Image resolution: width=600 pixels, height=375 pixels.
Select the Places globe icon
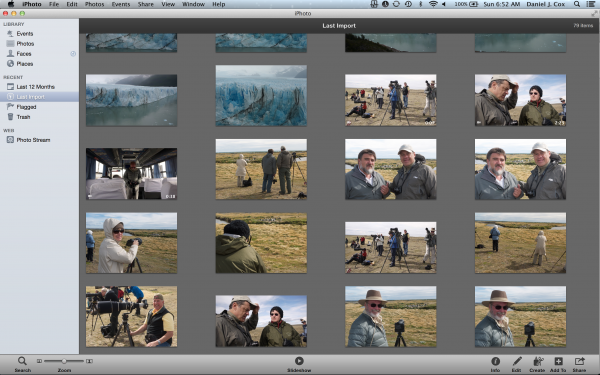[10, 64]
